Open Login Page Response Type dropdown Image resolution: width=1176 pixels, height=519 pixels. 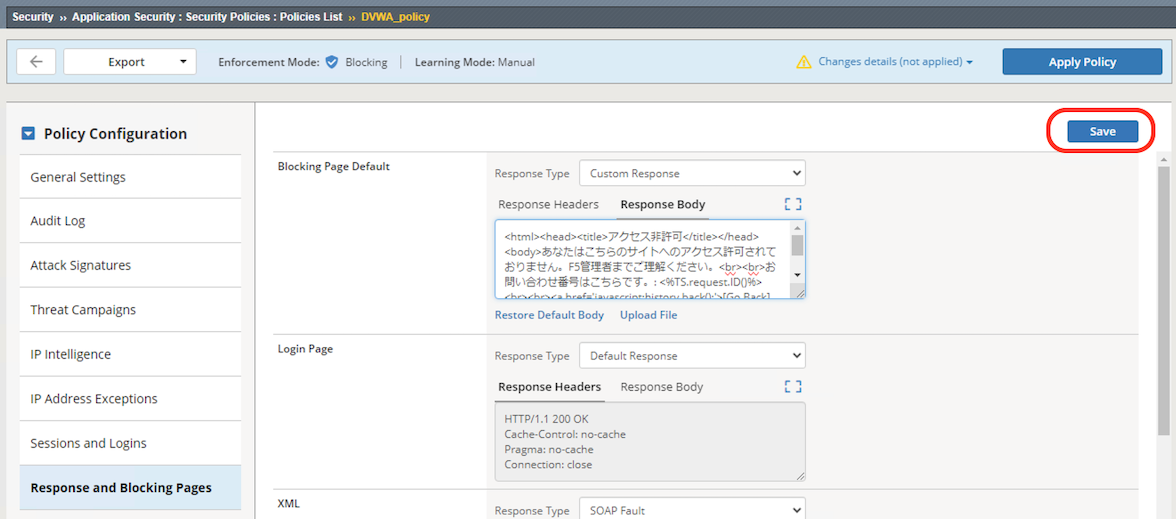point(692,356)
